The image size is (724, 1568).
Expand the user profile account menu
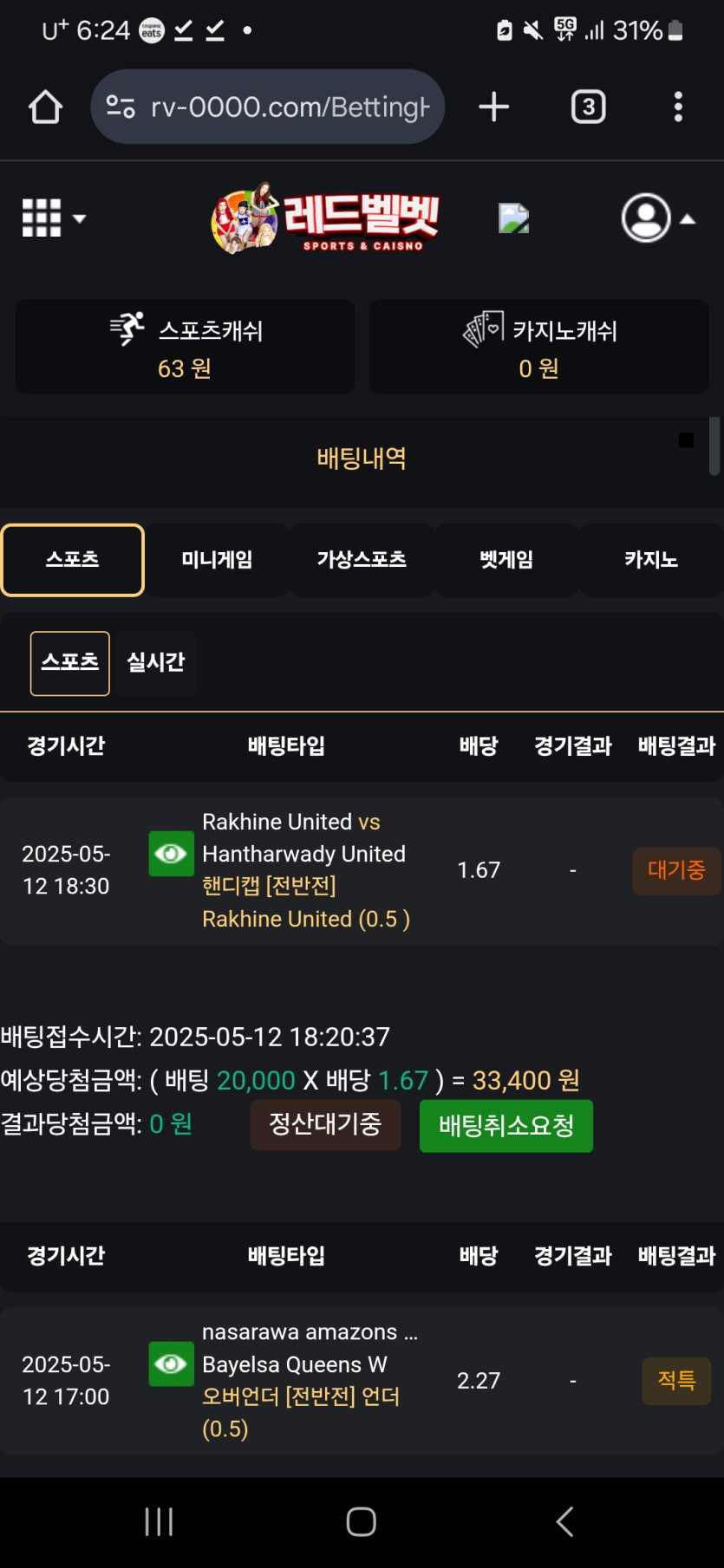(x=657, y=218)
